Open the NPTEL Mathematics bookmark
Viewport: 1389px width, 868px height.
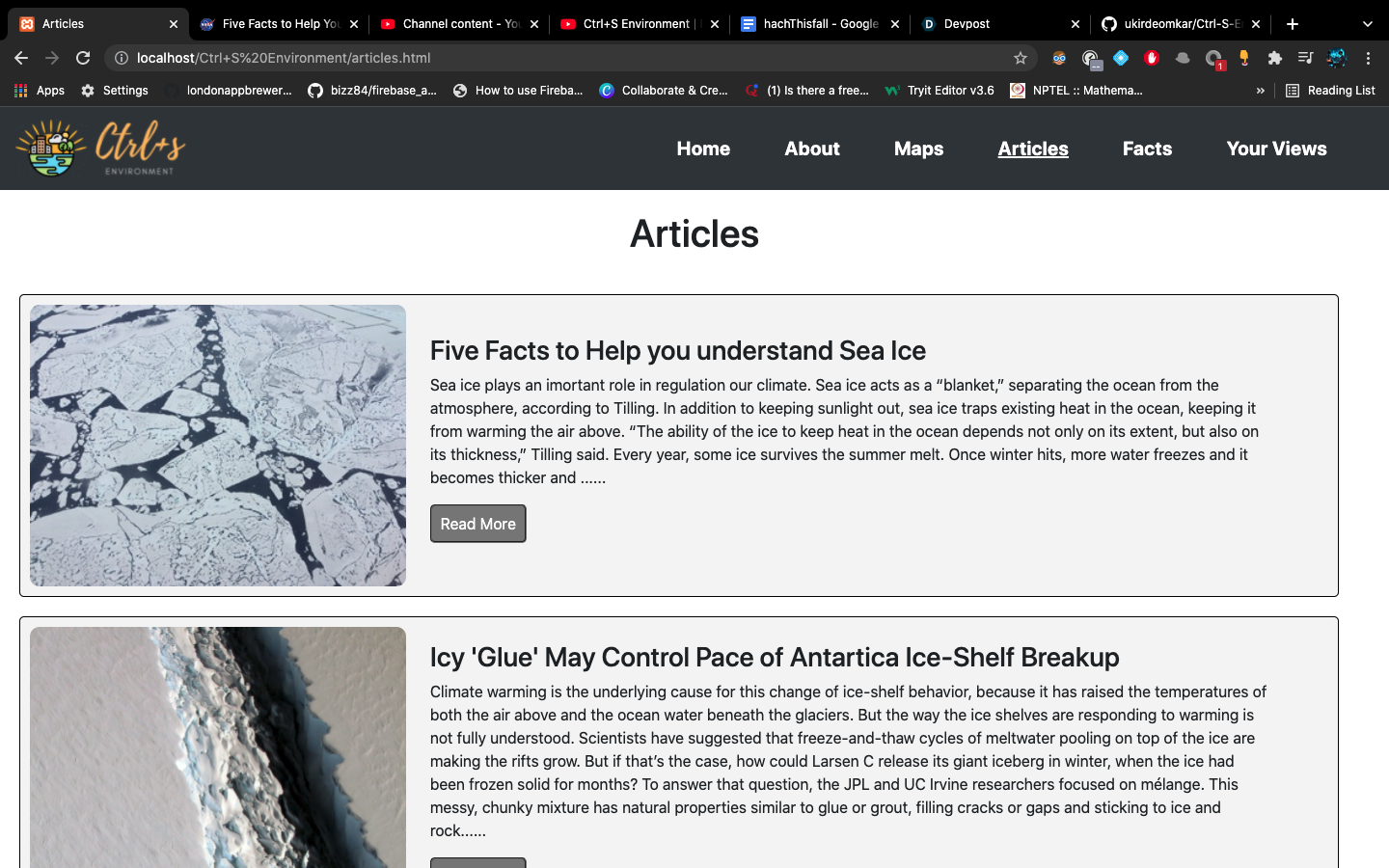coord(1076,91)
